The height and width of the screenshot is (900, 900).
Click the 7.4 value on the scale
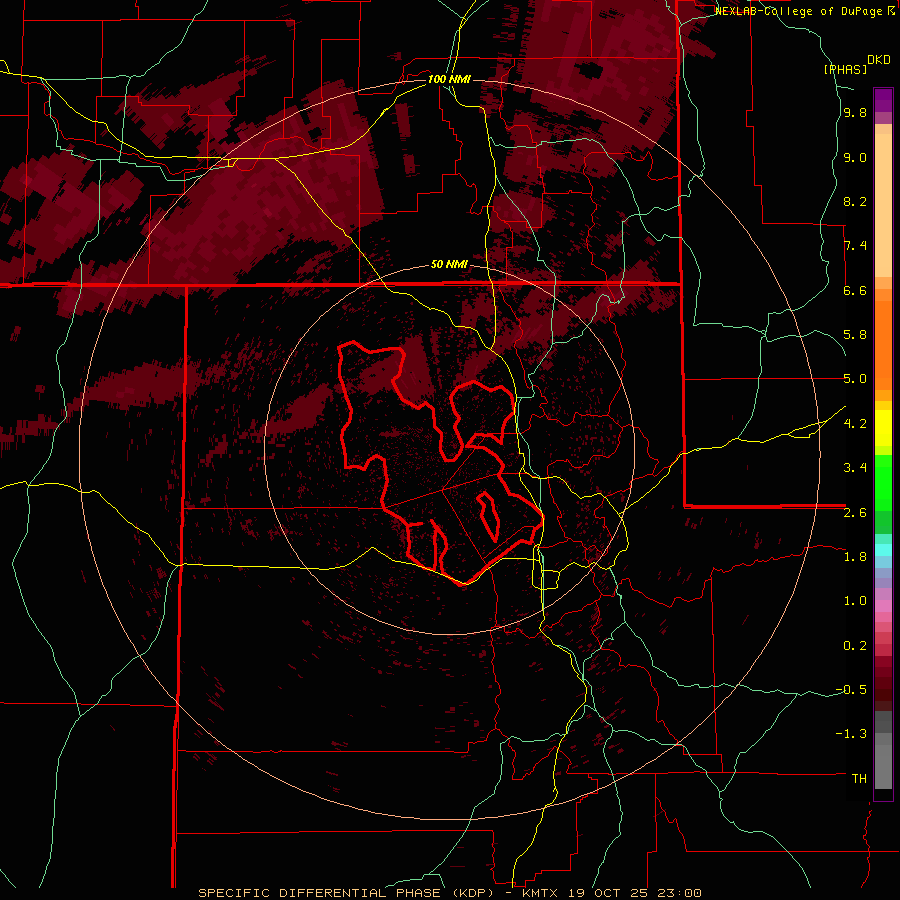coord(855,246)
